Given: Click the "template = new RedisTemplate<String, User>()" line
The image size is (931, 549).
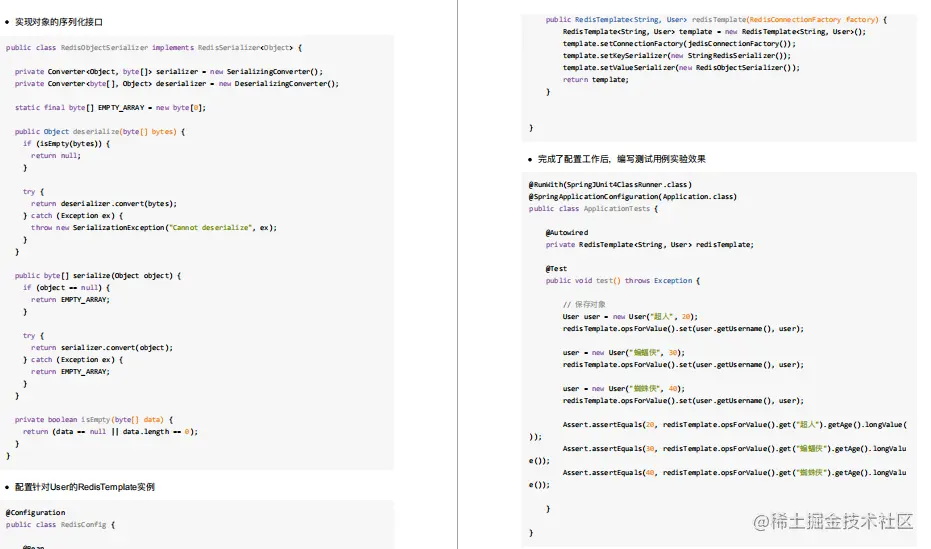Looking at the screenshot, I should (x=714, y=31).
